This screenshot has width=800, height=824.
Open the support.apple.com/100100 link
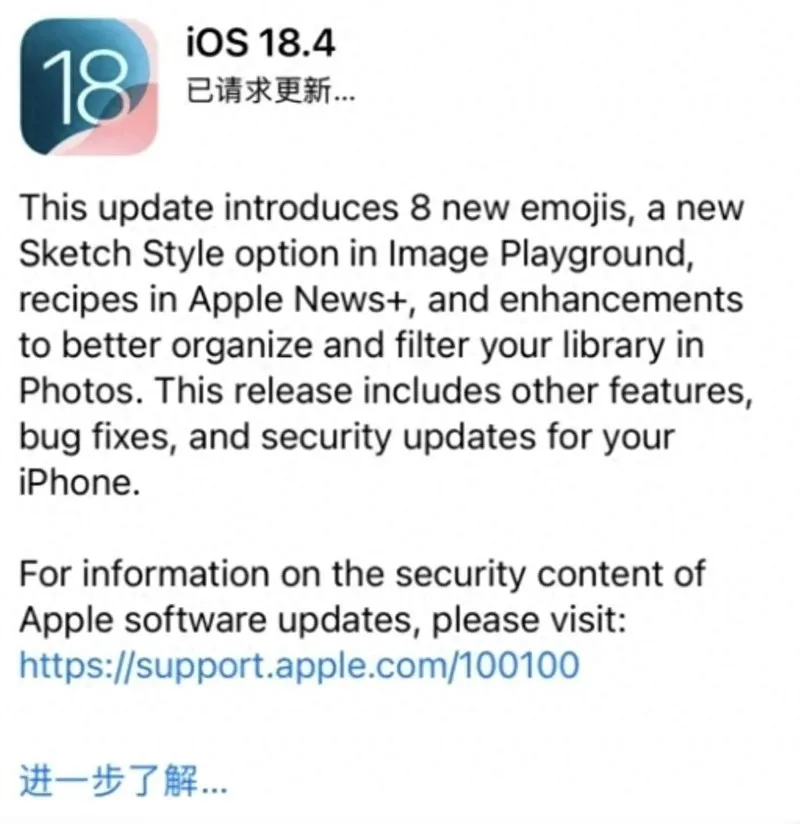(x=299, y=666)
